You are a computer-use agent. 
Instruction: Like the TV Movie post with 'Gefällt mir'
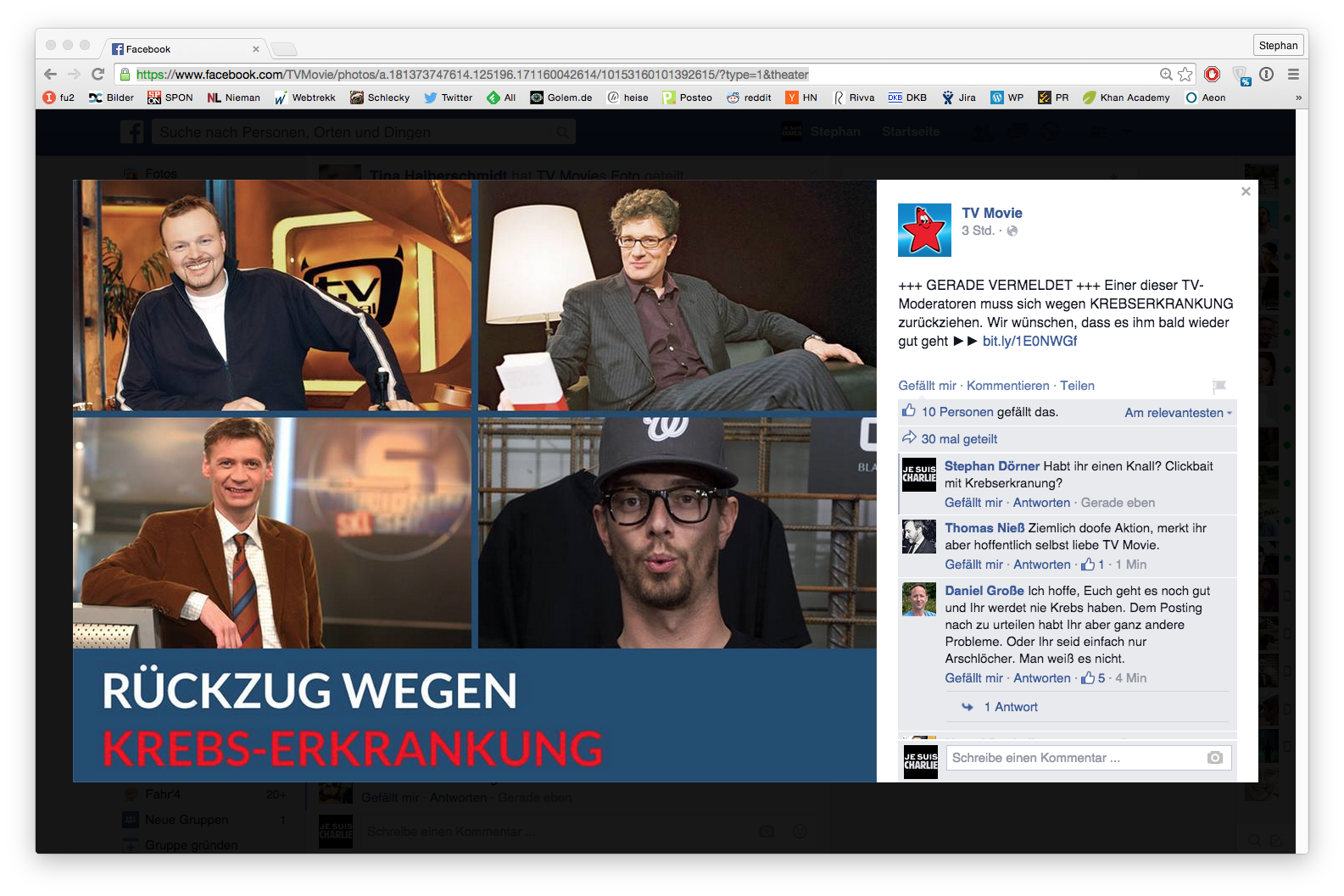[927, 386]
